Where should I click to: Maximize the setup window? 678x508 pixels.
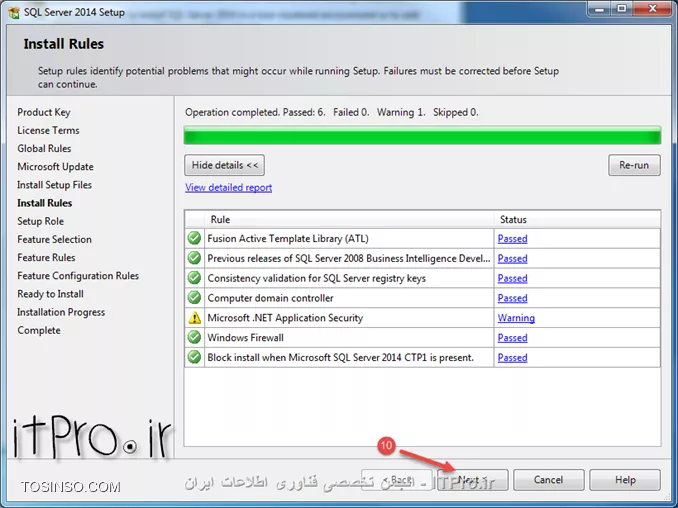[x=622, y=9]
